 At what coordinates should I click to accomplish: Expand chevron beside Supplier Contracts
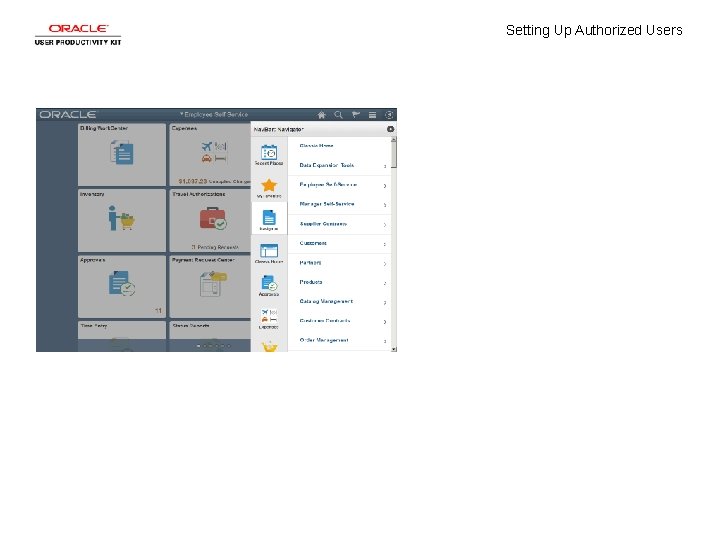(x=385, y=225)
